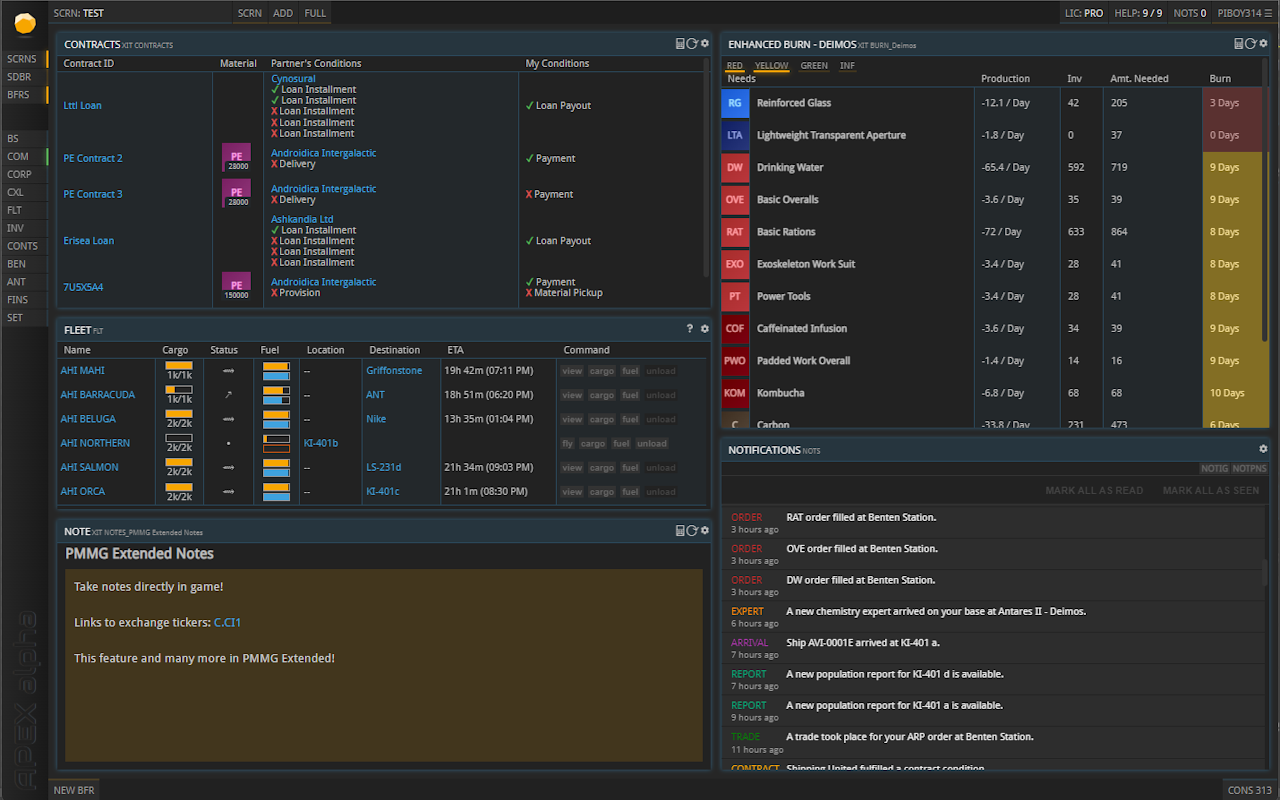Click the fuel bar of AHI MAHI
Screen dimensions: 1280x800
pyautogui.click(x=276, y=371)
